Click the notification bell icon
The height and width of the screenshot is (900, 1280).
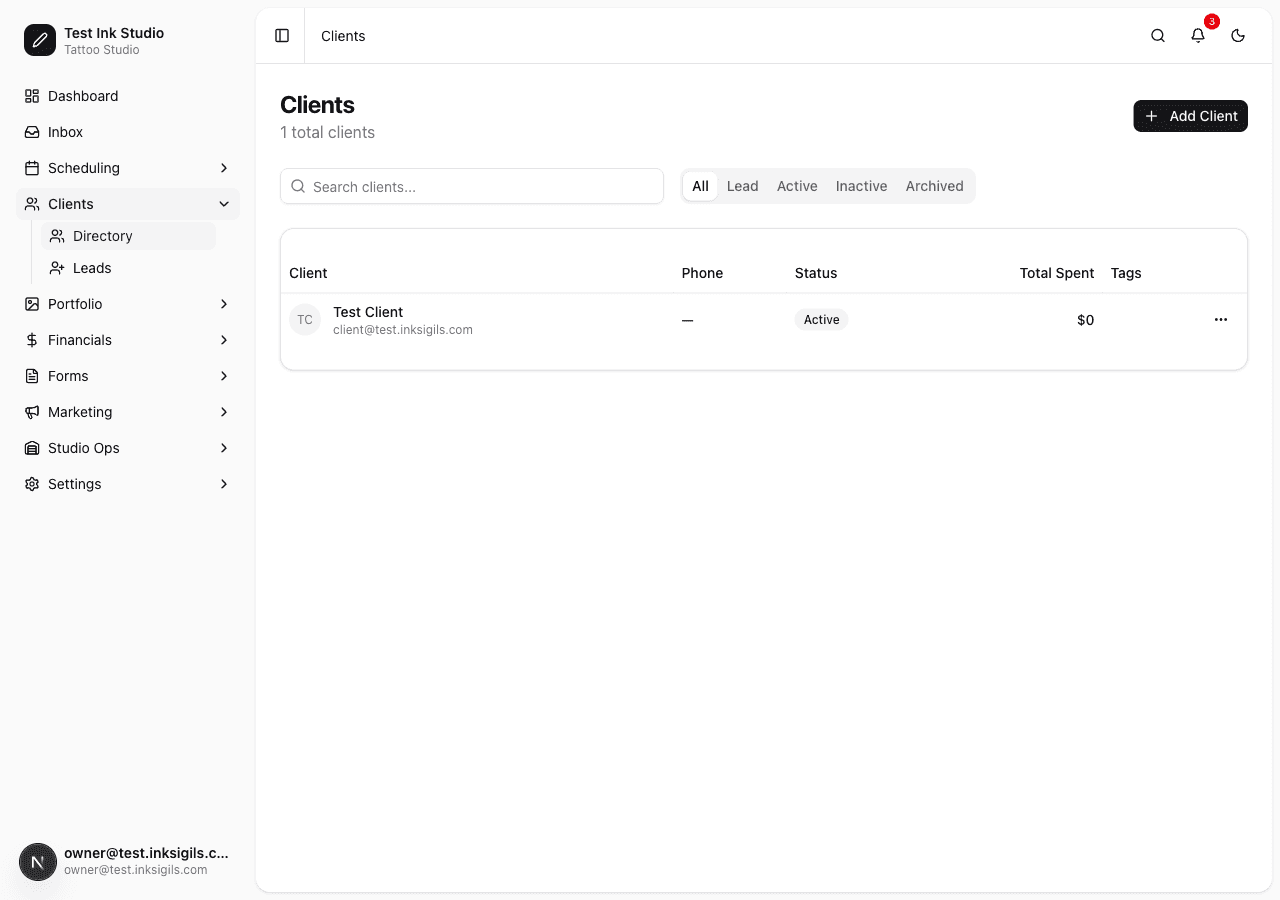[1197, 35]
